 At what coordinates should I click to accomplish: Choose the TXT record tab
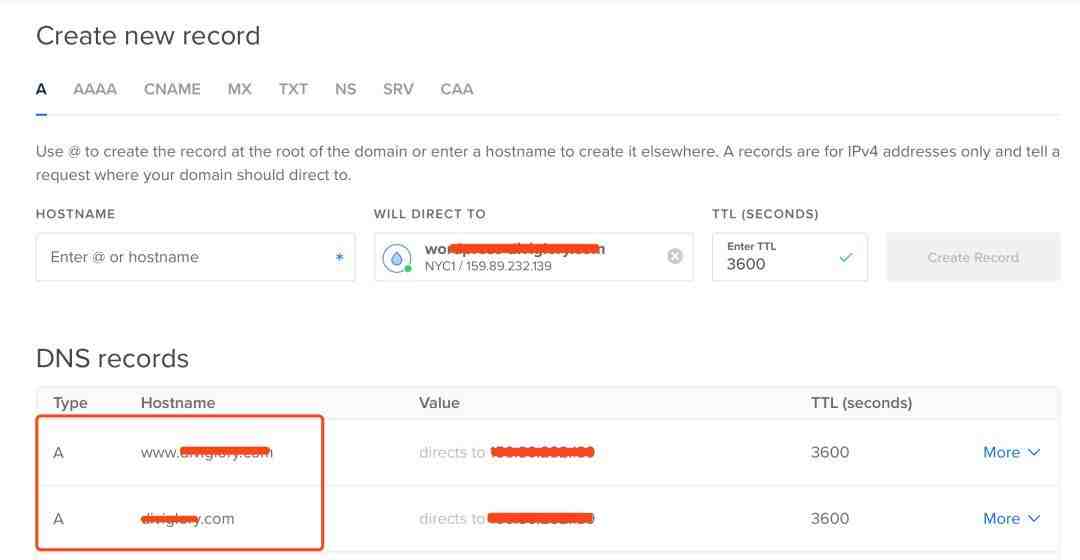point(293,89)
